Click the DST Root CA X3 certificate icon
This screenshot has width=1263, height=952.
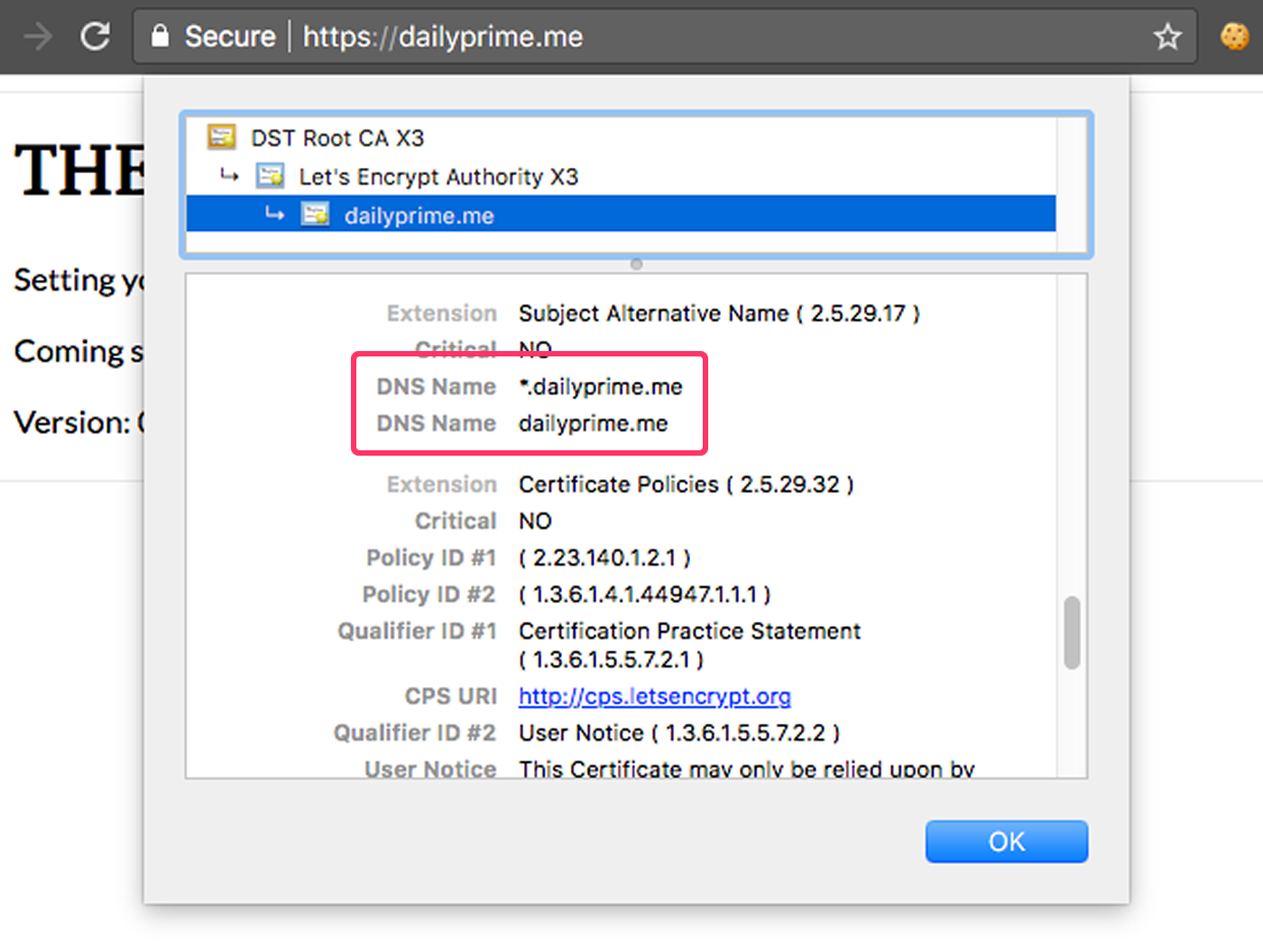pyautogui.click(x=222, y=137)
